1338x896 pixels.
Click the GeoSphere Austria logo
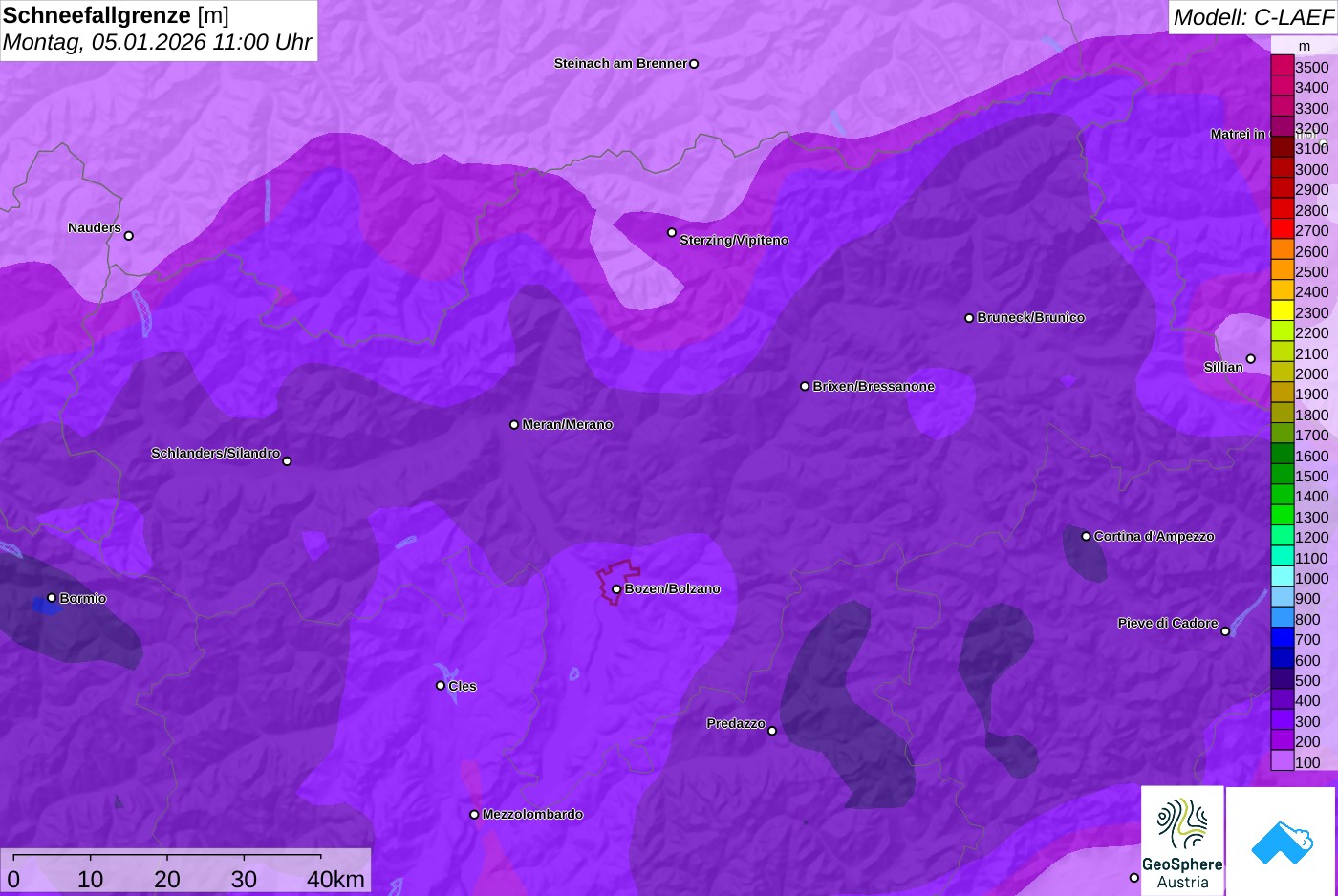[x=1182, y=841]
